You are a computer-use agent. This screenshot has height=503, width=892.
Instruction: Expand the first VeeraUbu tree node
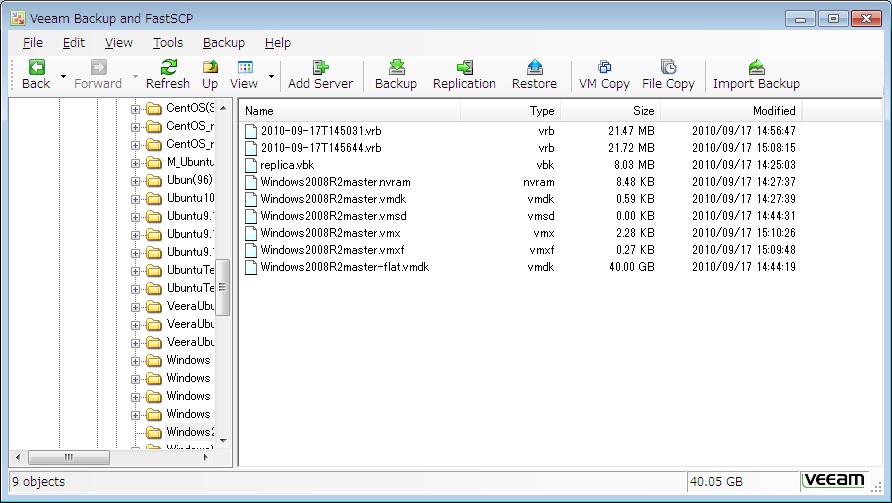click(135, 307)
